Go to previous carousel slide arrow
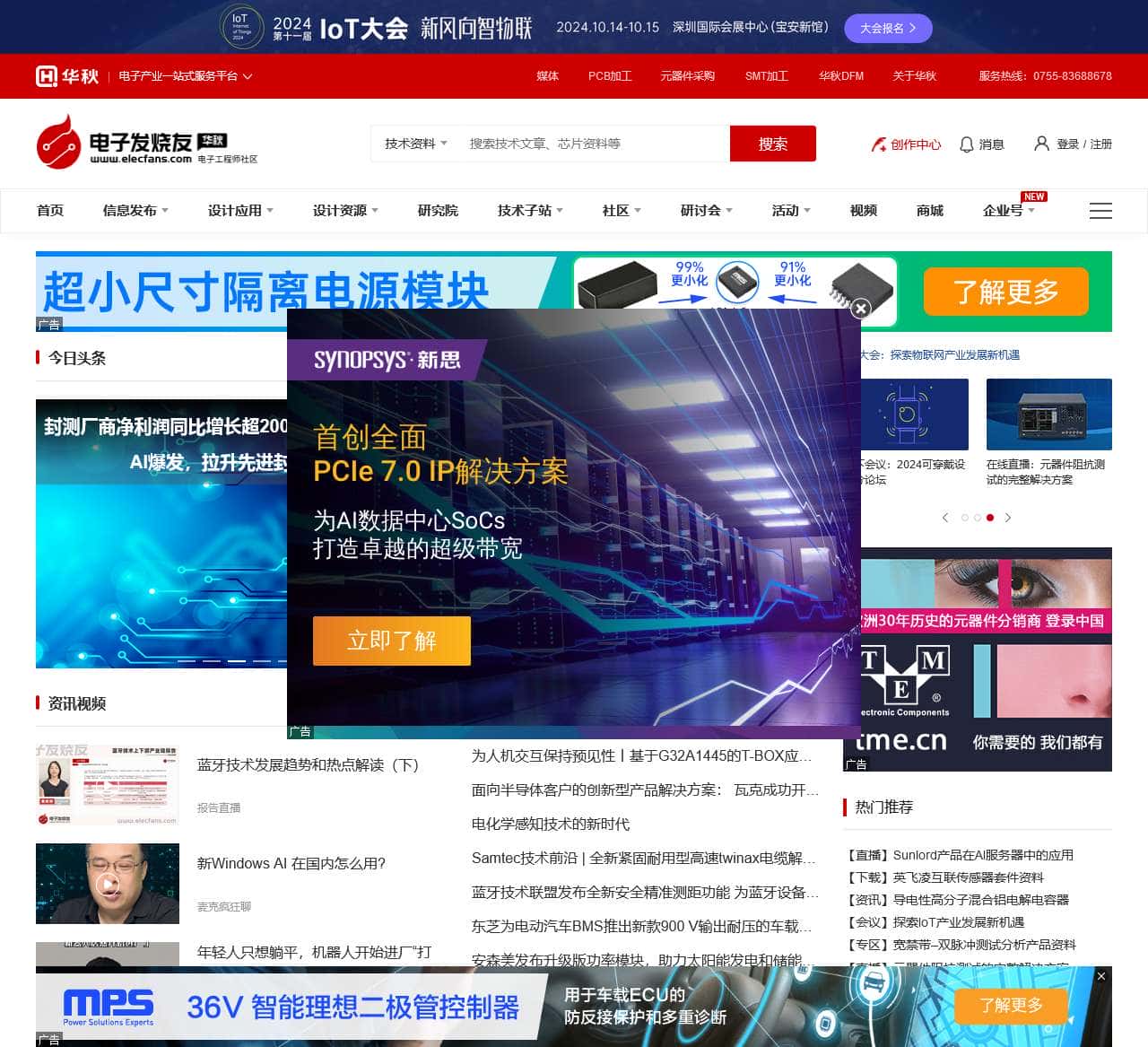1148x1047 pixels. point(945,518)
